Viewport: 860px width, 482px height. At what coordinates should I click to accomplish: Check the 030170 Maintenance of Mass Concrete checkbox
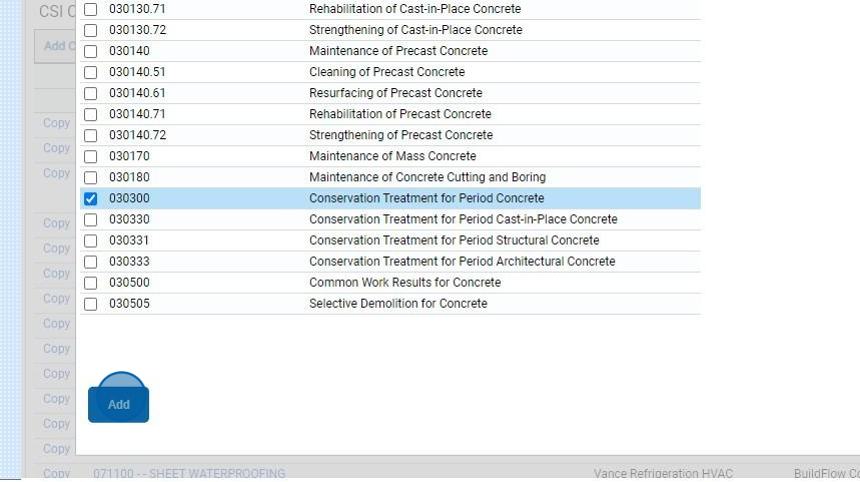click(90, 157)
